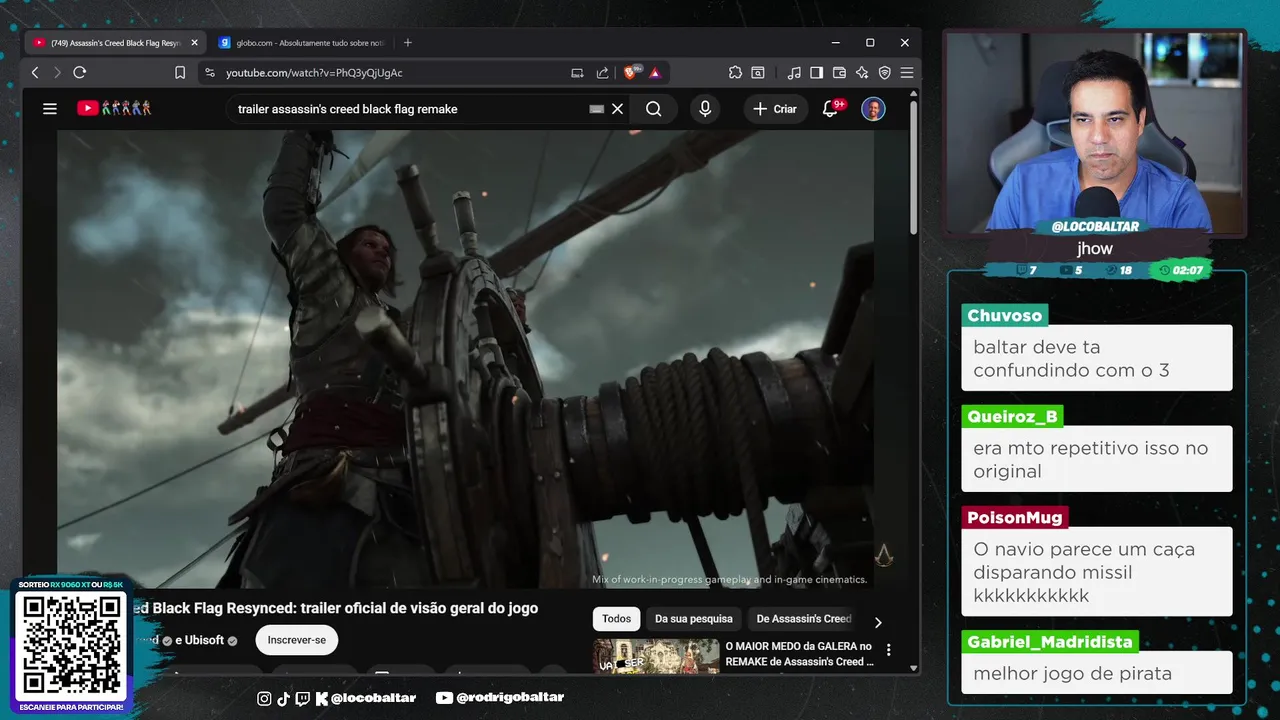Click the video player to pause
Screen dimensions: 1280x720
(x=465, y=359)
